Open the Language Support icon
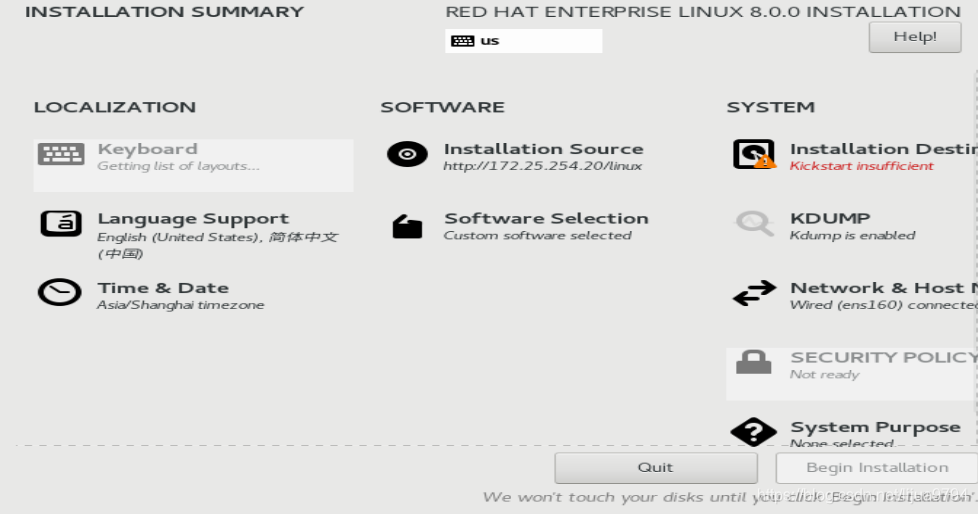Screen dimensions: 978x514 pos(61,223)
